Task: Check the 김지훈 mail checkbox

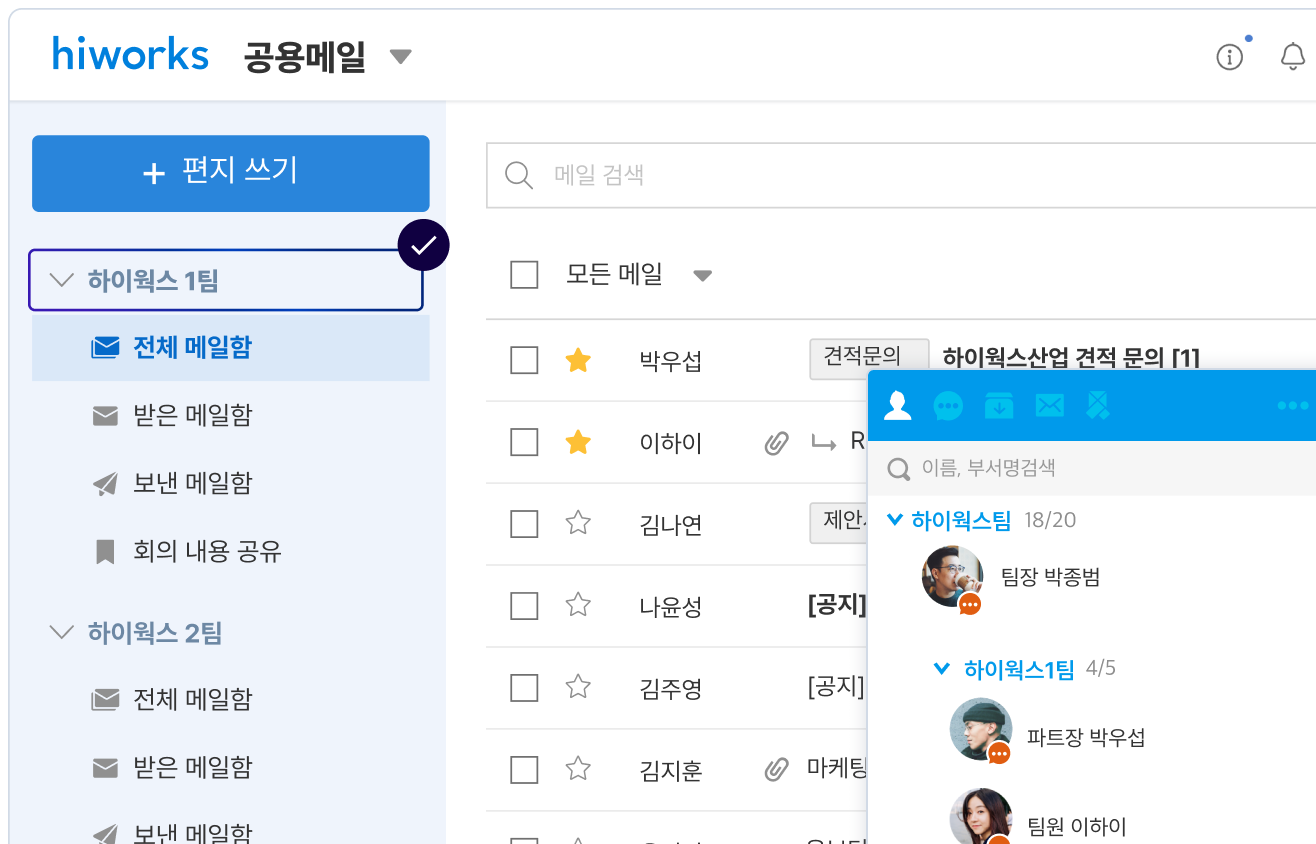Action: 524,769
